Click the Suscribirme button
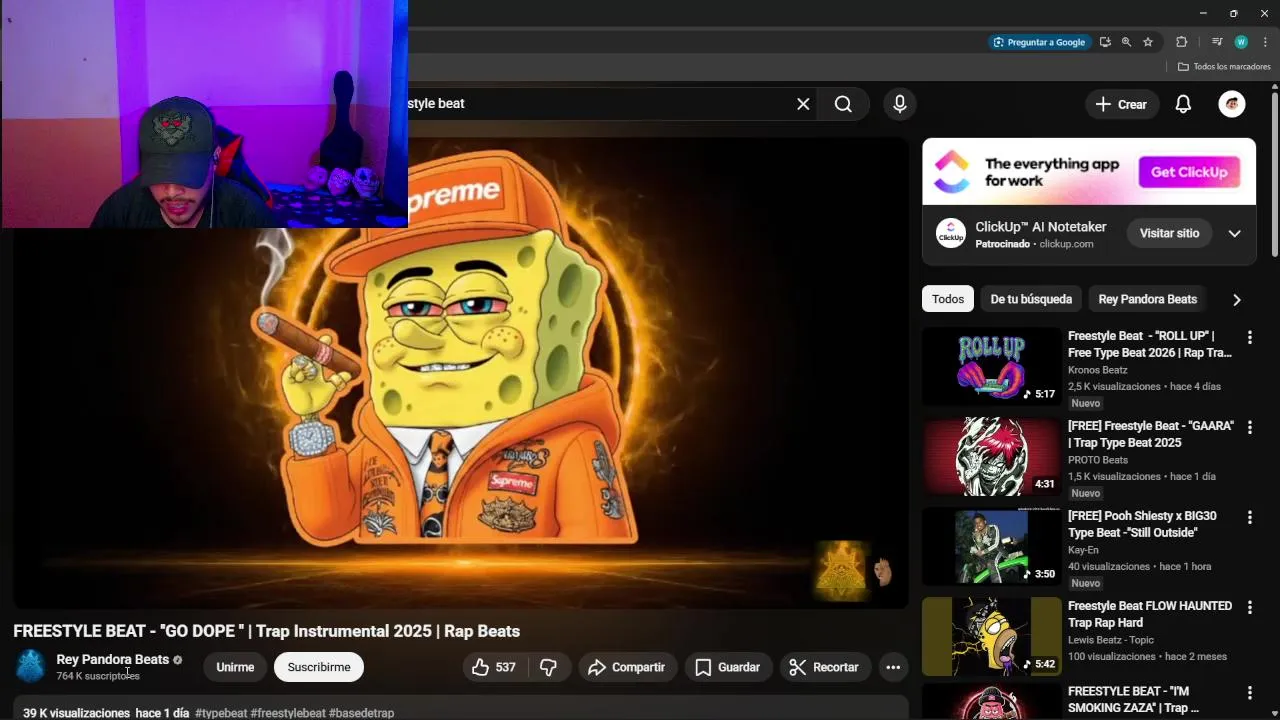 tap(319, 667)
